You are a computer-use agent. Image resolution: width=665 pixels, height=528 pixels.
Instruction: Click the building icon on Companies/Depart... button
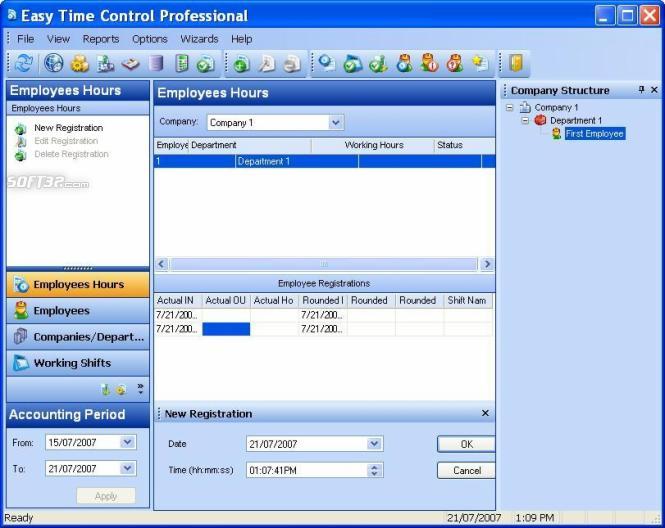pyautogui.click(x=20, y=337)
